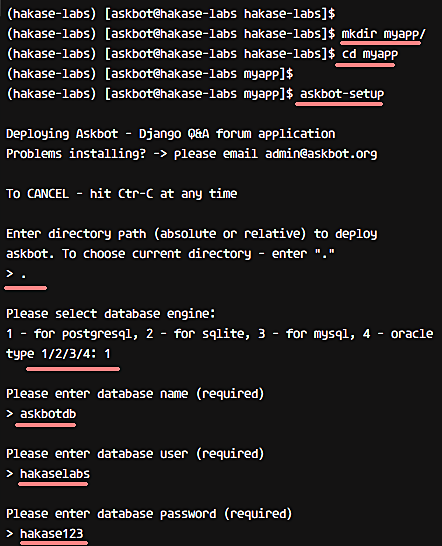Click the mkdir myapp/ command text

(x=383, y=34)
